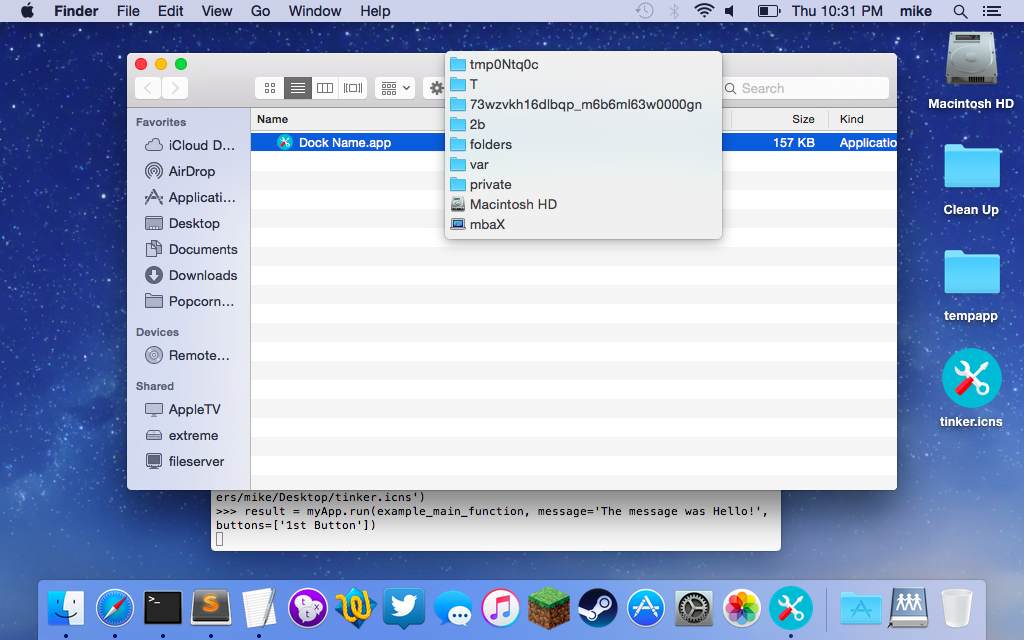This screenshot has width=1024, height=640.
Task: Choose folders in the path popup
Action: click(x=583, y=144)
